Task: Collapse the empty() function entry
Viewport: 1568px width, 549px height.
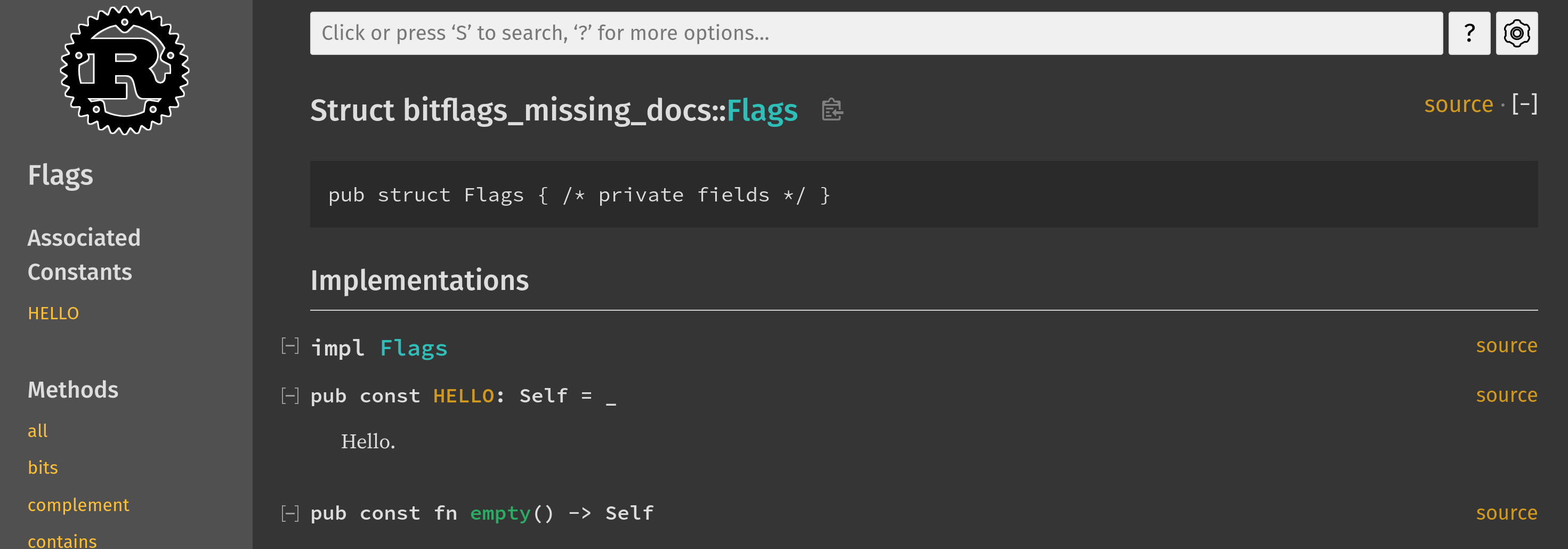Action: click(x=290, y=512)
